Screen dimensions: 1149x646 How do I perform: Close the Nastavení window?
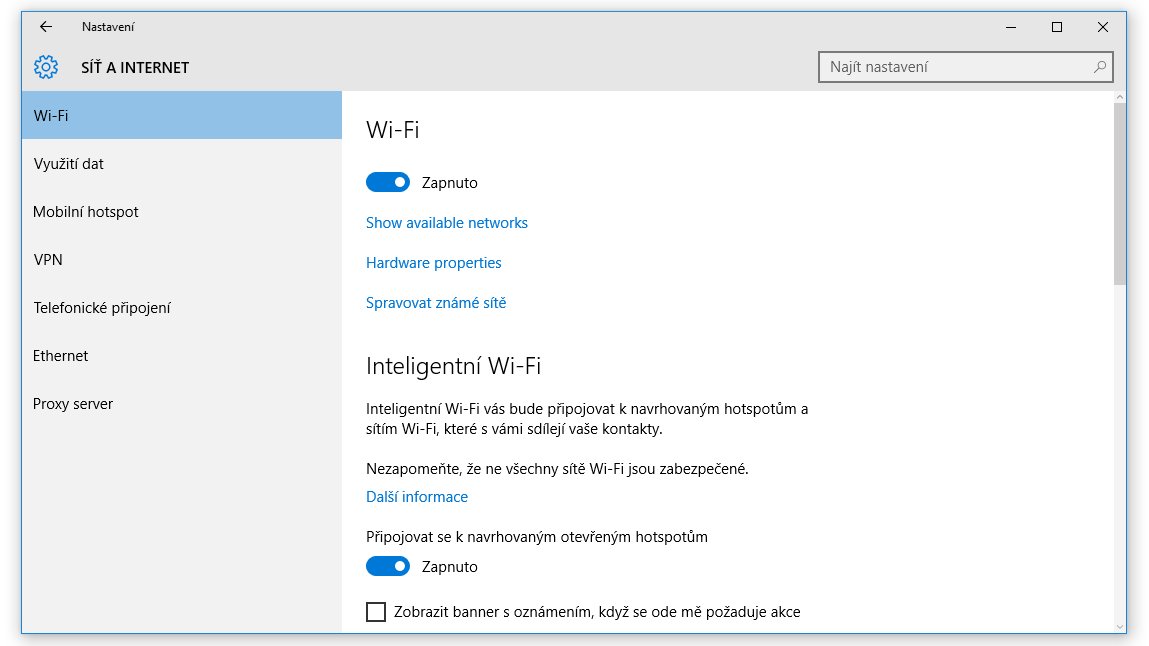(1102, 27)
